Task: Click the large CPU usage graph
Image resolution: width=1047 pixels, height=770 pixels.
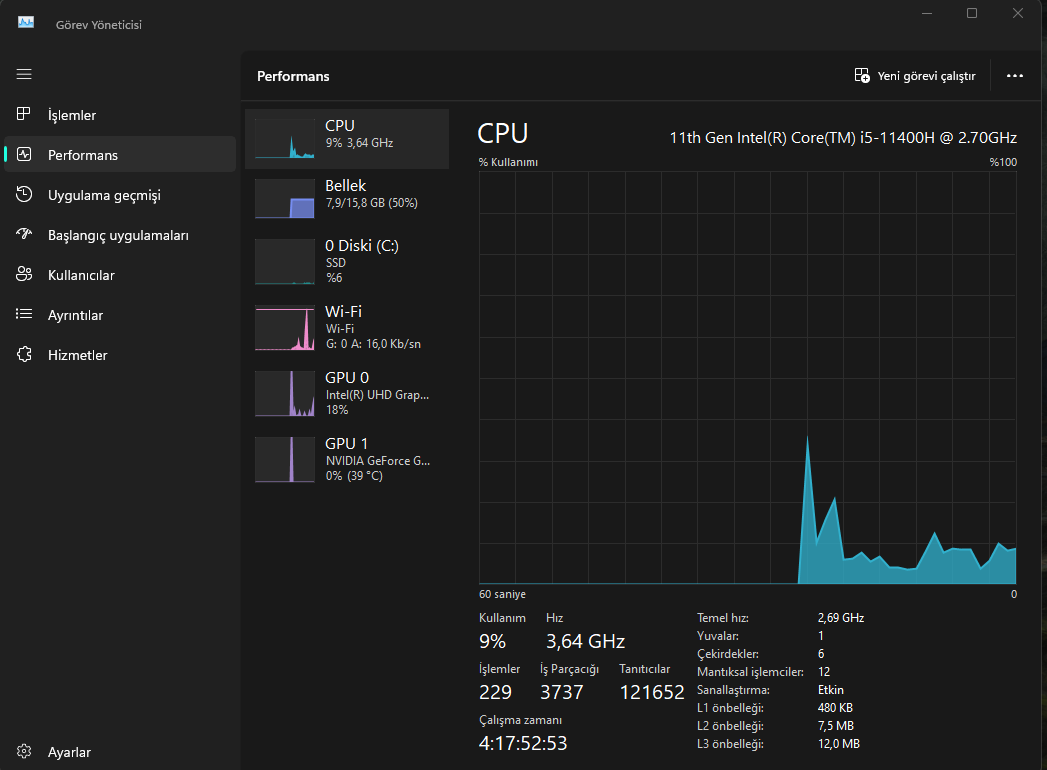Action: coord(748,377)
